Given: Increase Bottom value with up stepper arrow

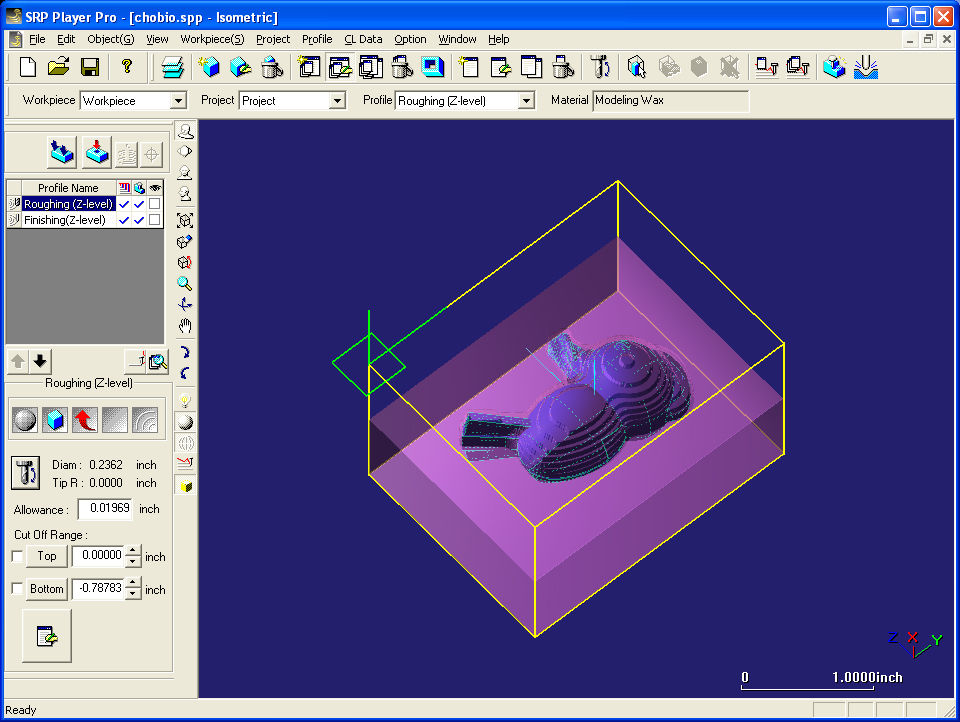Looking at the screenshot, I should pos(133,582).
